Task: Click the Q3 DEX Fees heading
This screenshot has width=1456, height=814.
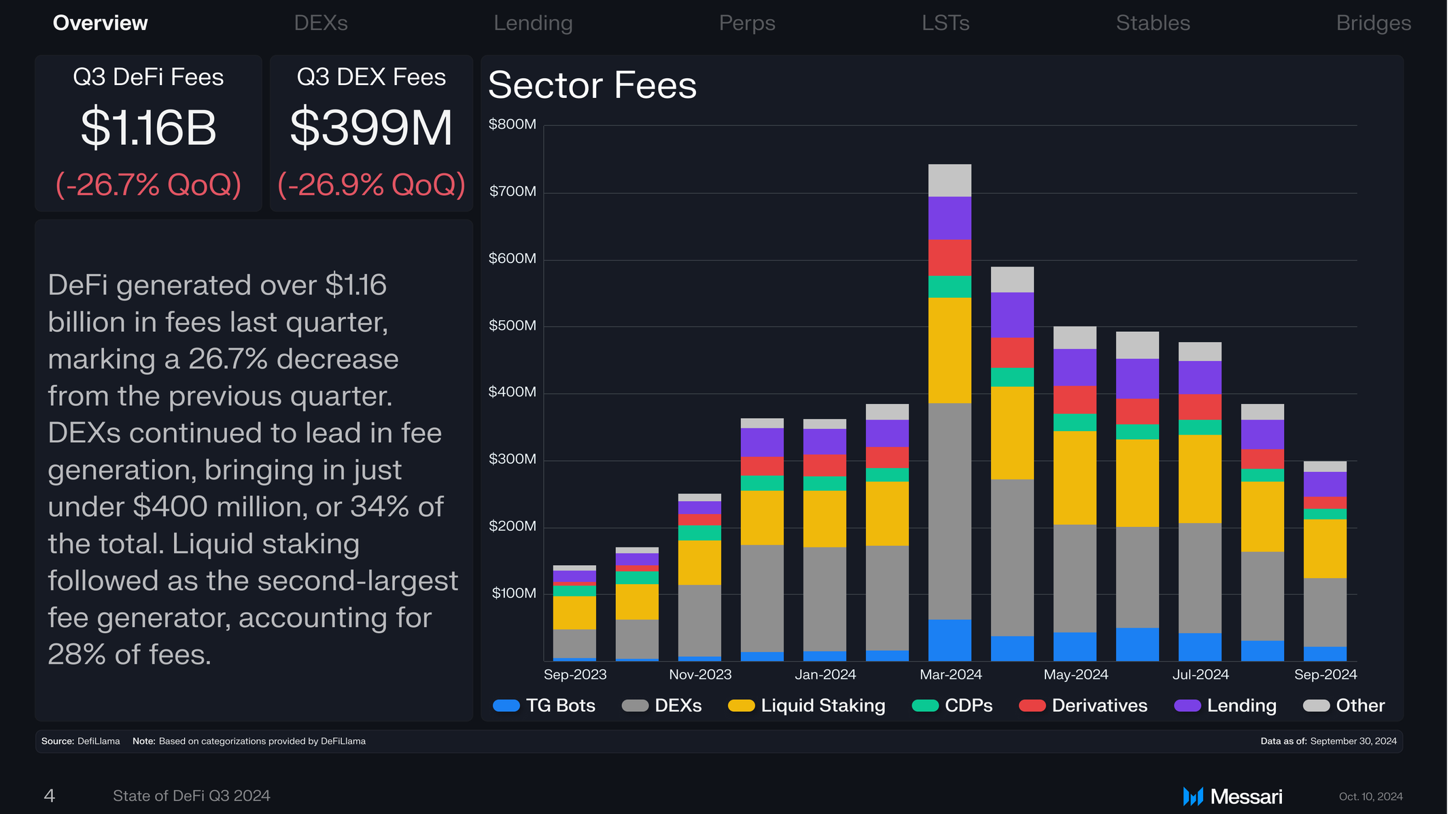Action: [x=371, y=78]
